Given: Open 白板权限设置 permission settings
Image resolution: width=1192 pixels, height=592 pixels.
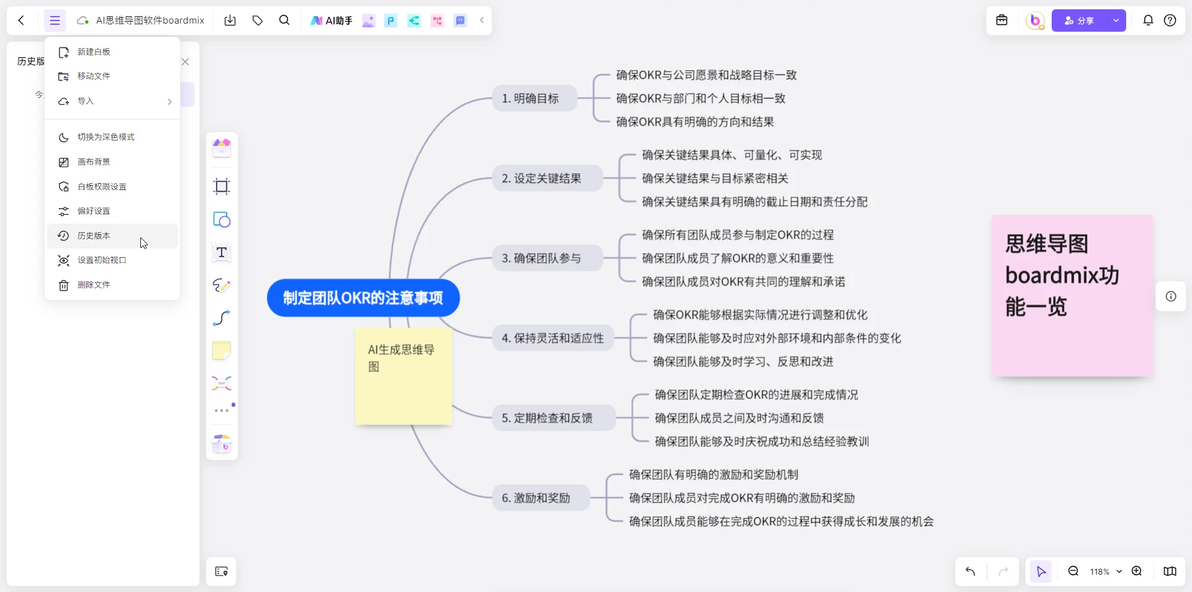Looking at the screenshot, I should pyautogui.click(x=113, y=186).
